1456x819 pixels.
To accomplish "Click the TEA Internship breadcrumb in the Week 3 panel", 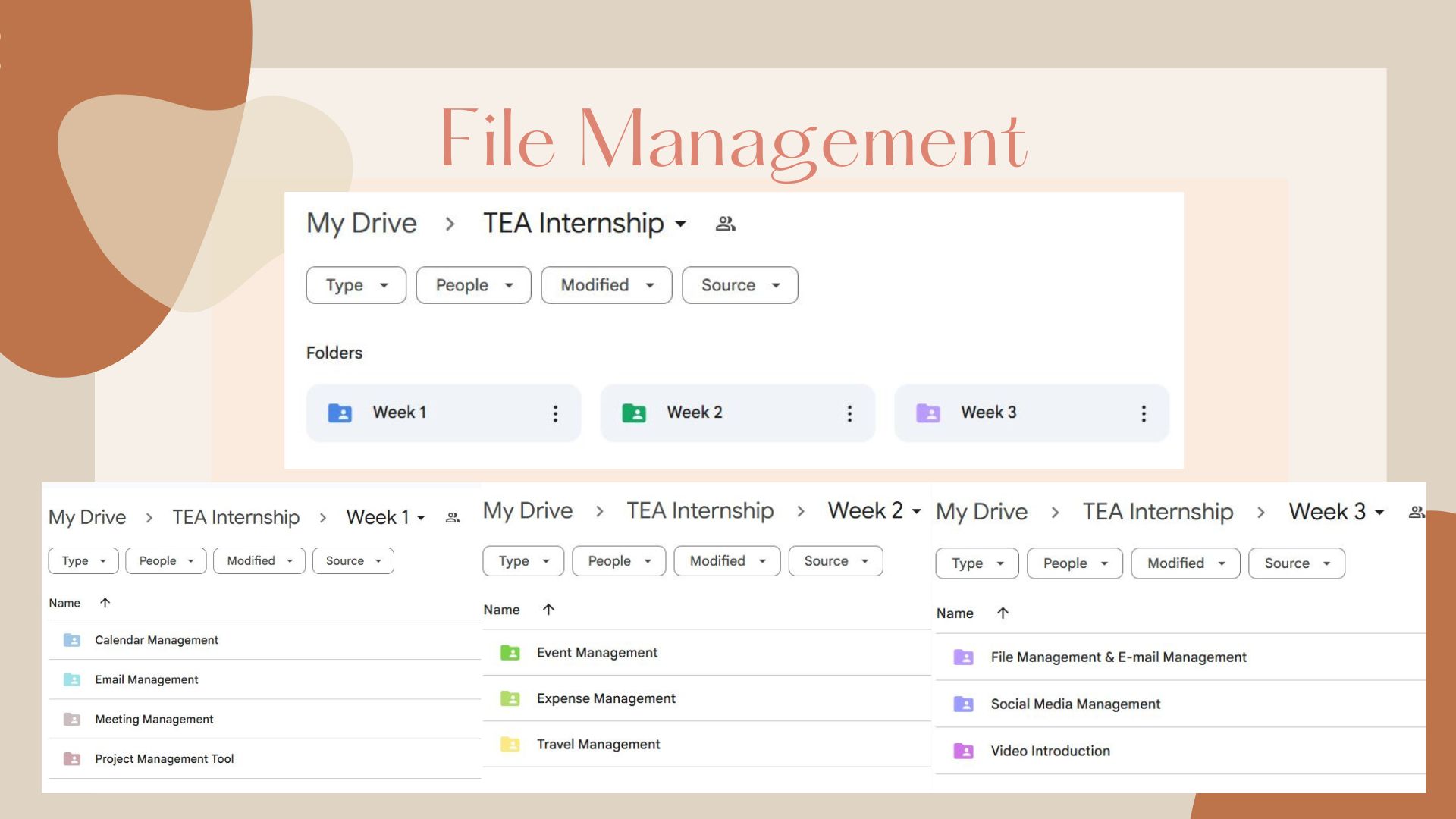I will point(1157,512).
